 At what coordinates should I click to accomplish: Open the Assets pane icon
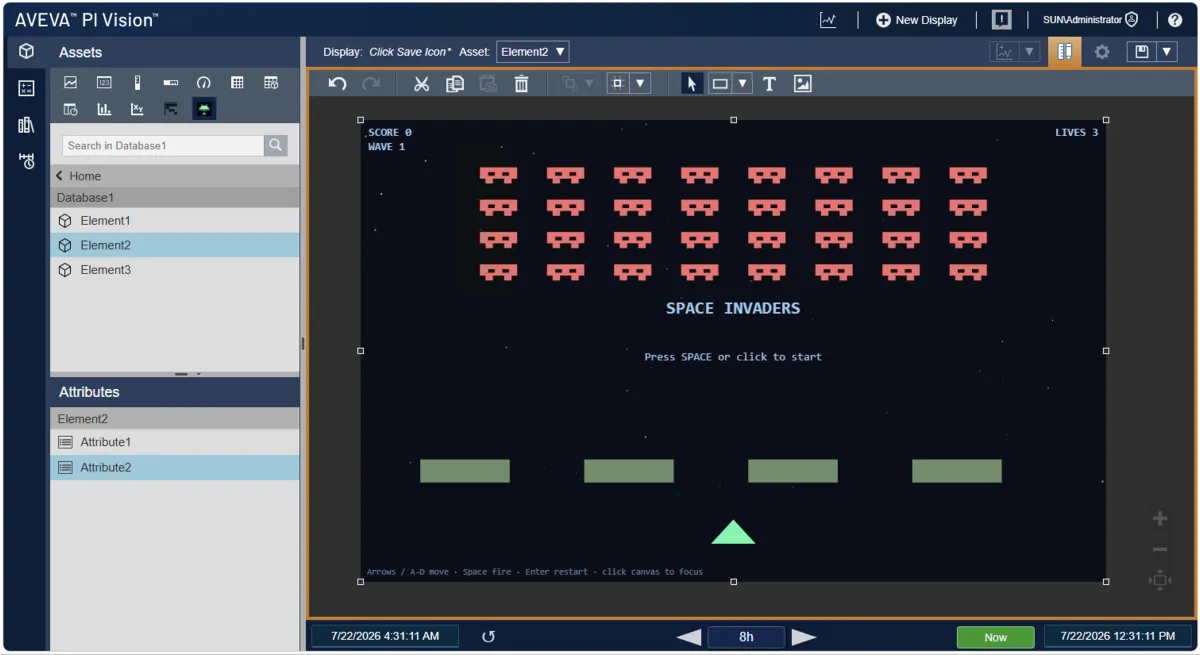[27, 52]
